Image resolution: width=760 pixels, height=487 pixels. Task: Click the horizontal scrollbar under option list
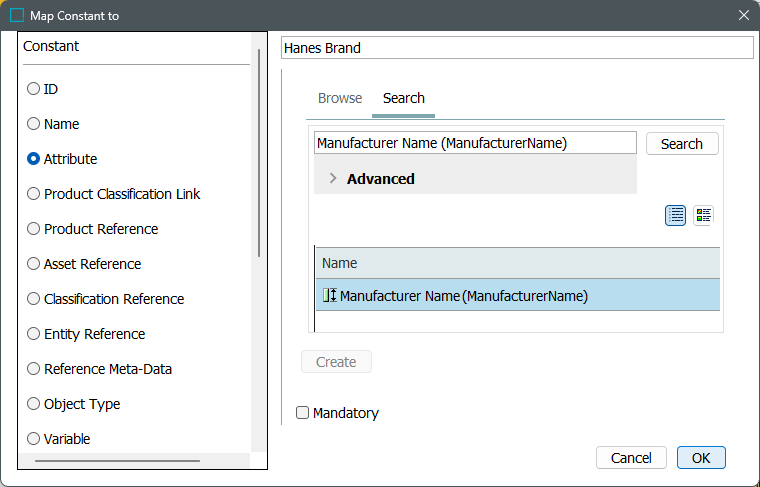pyautogui.click(x=117, y=461)
